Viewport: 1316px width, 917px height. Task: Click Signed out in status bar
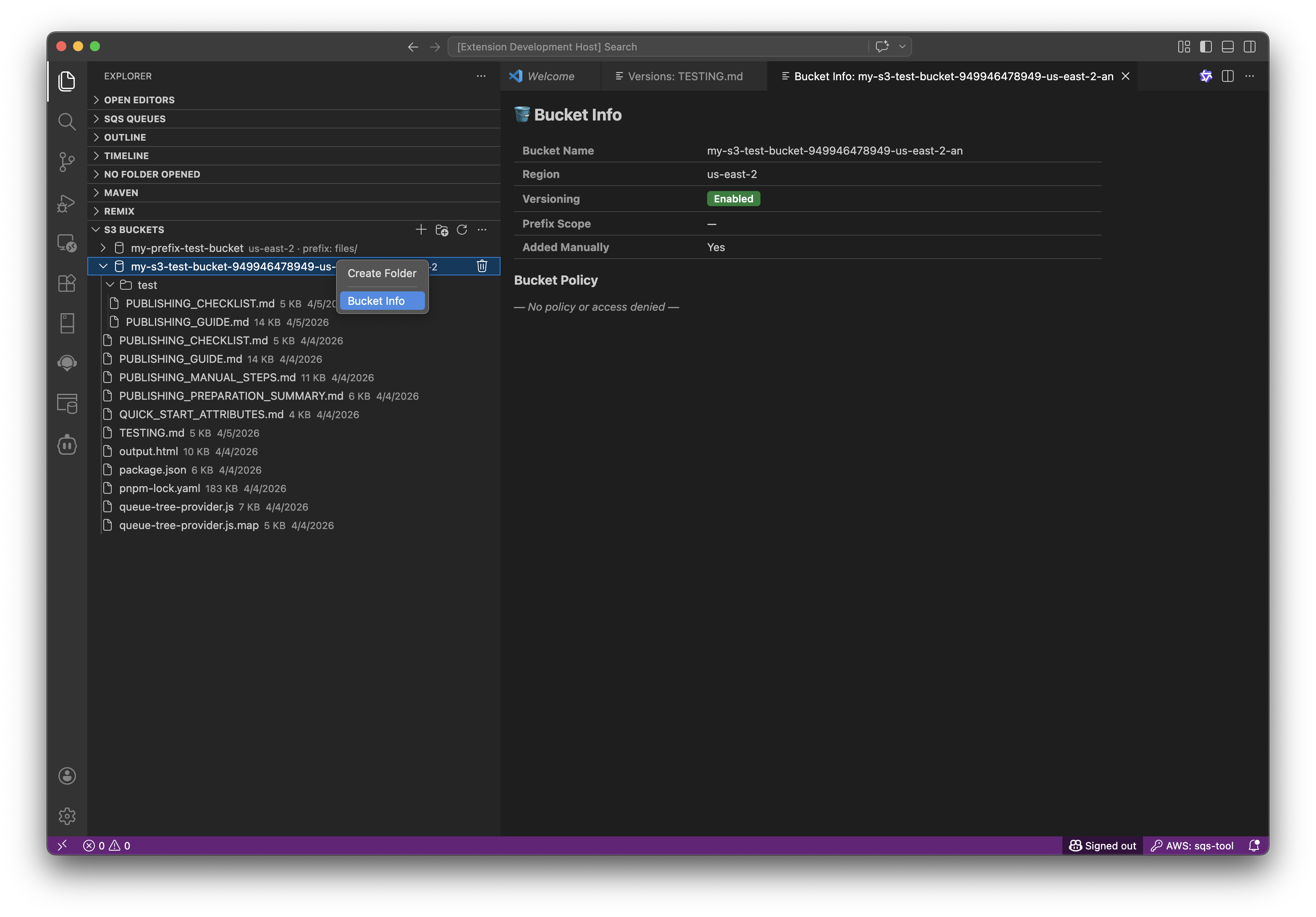coord(1102,845)
